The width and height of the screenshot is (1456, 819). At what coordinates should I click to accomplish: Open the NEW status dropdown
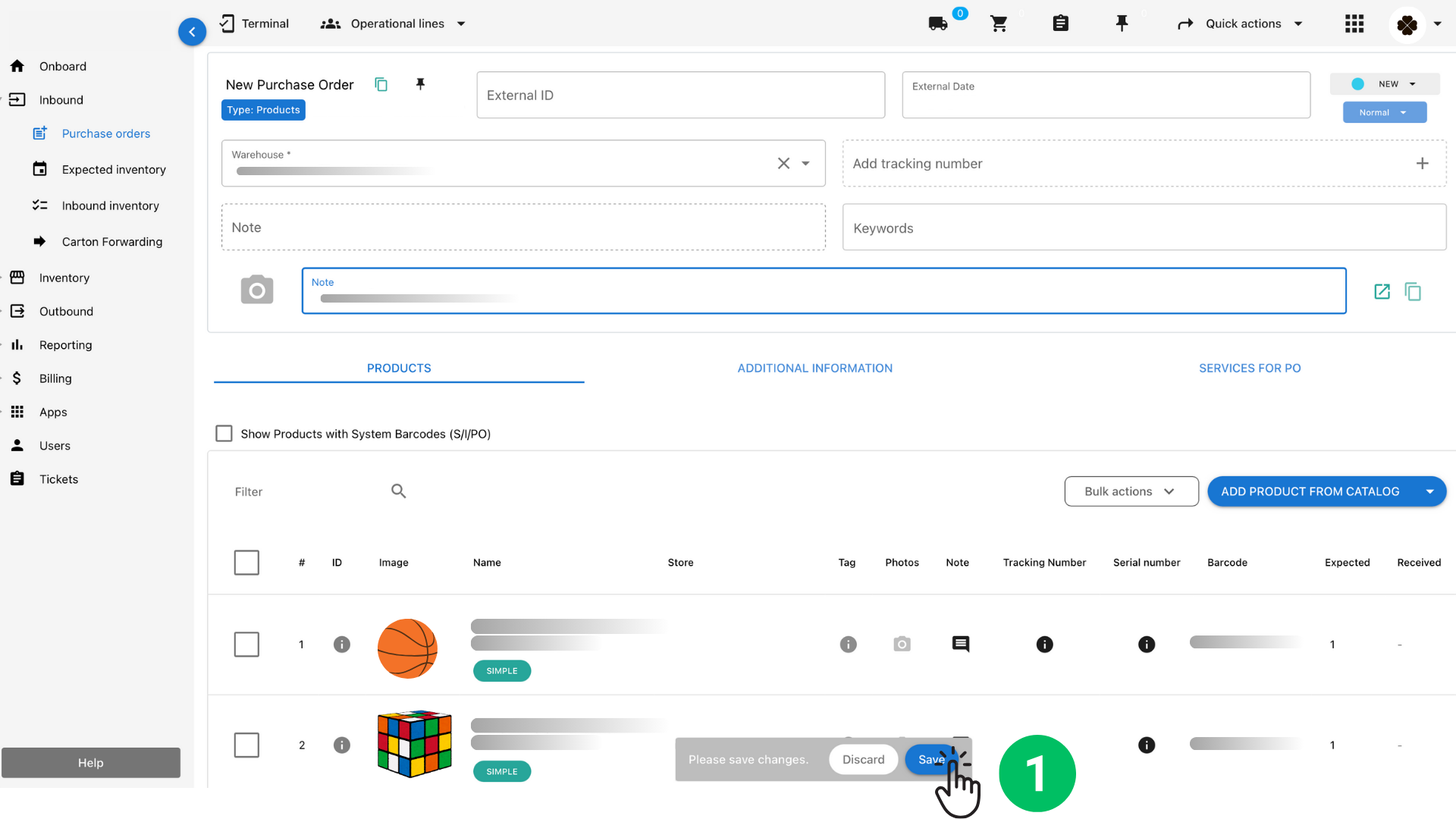click(x=1385, y=84)
